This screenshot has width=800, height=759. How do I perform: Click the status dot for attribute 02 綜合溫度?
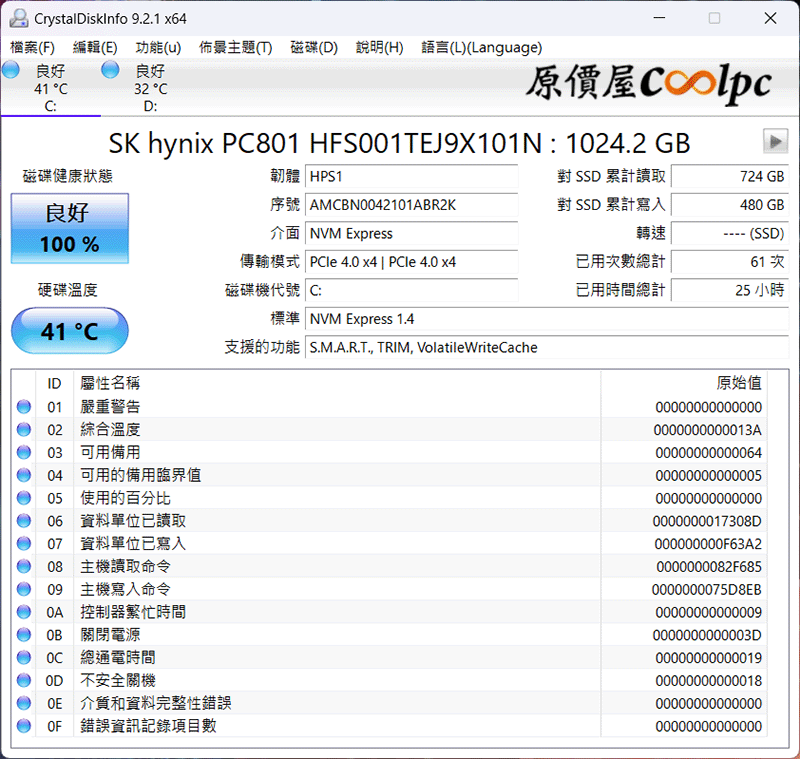(24, 429)
